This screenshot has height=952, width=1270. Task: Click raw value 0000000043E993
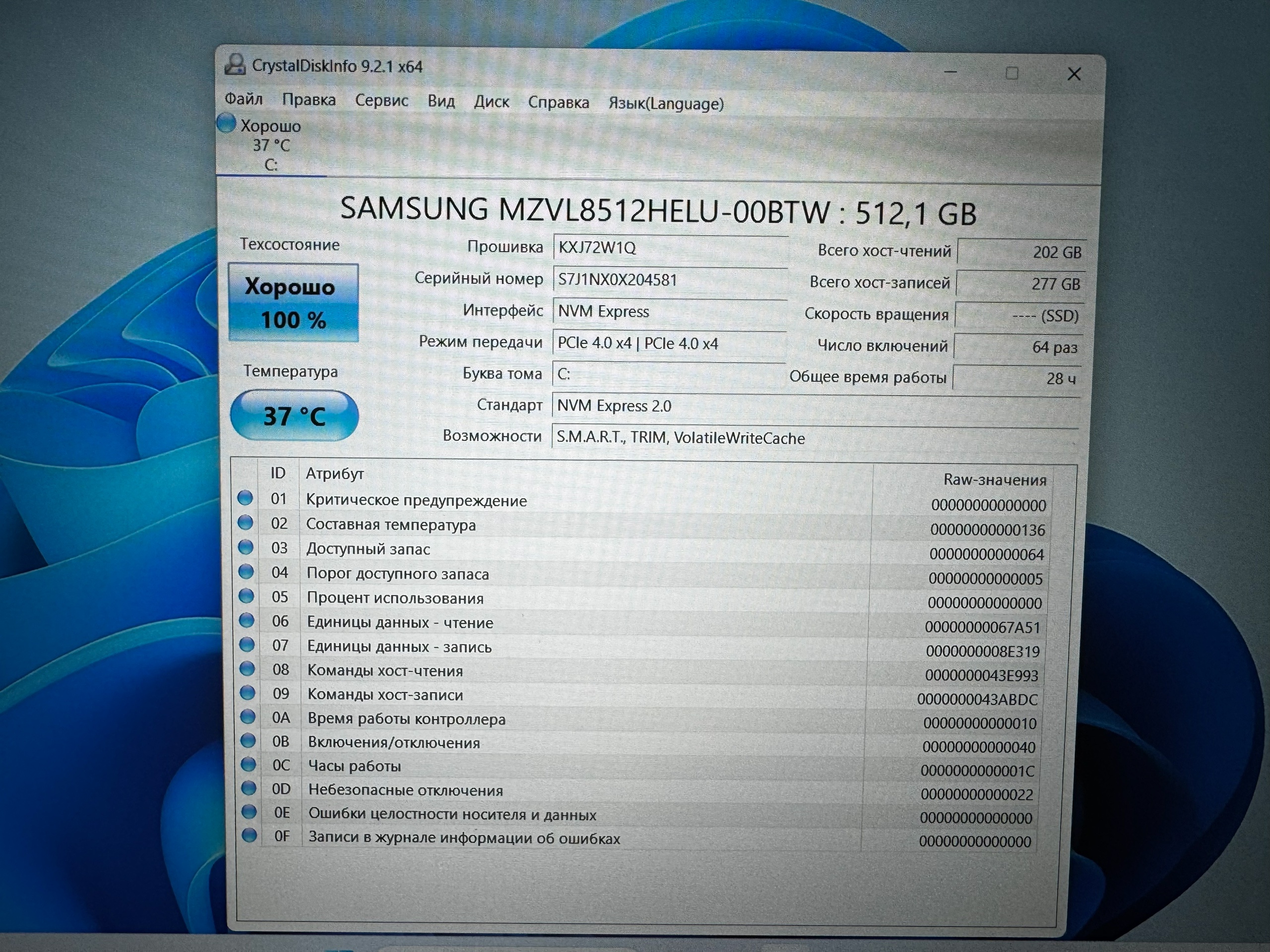tap(982, 675)
